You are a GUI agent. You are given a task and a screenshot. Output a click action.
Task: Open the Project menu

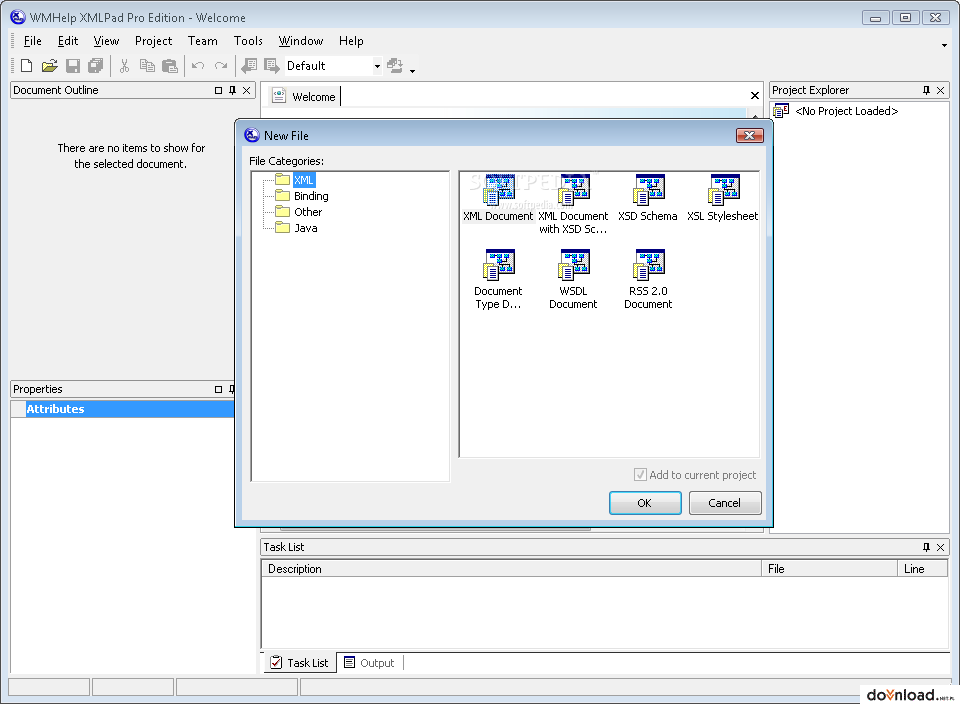click(x=154, y=41)
